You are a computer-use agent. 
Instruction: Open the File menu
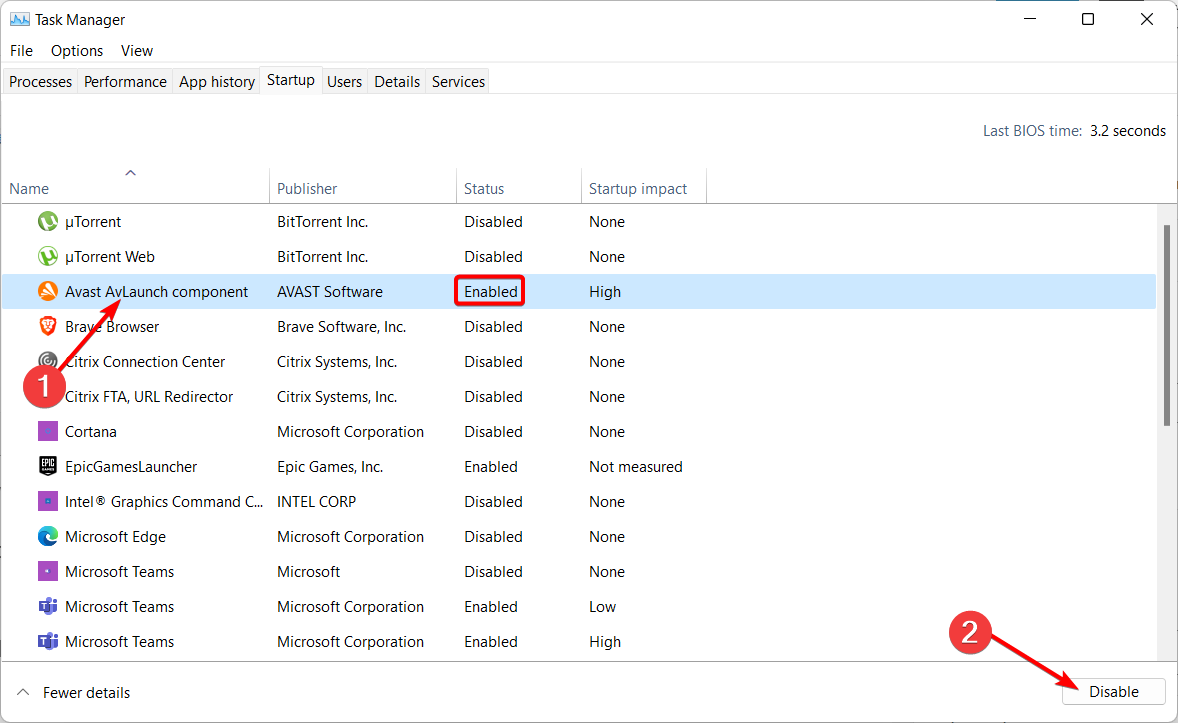point(21,50)
